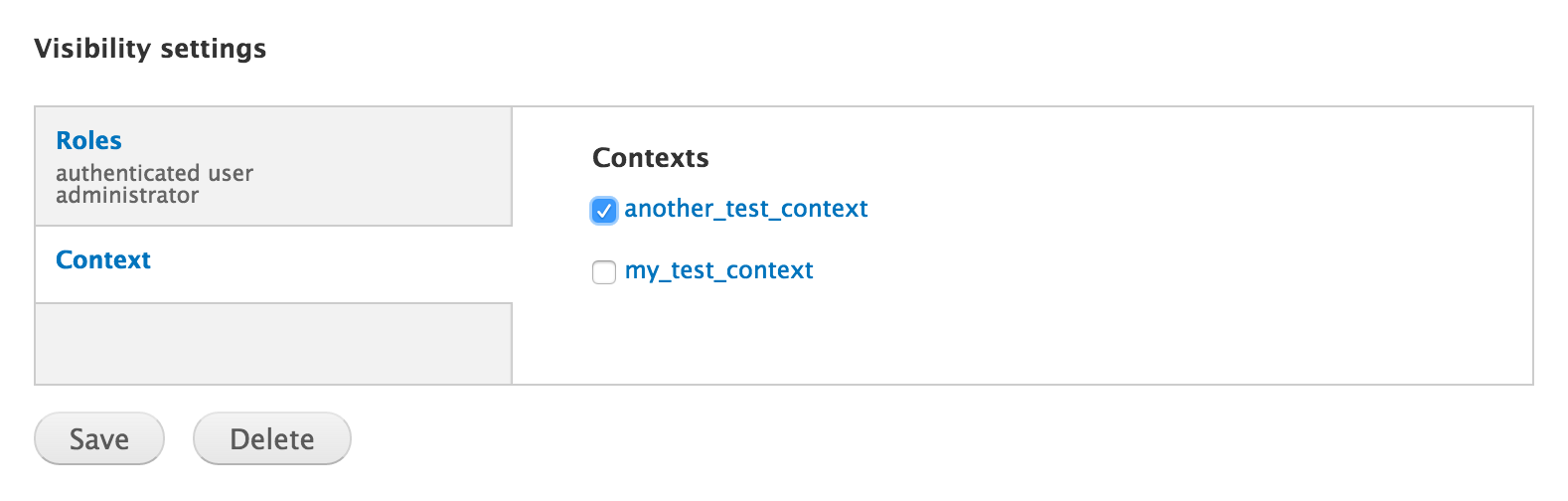Click the Delete button
The width and height of the screenshot is (1568, 501).
(x=271, y=438)
